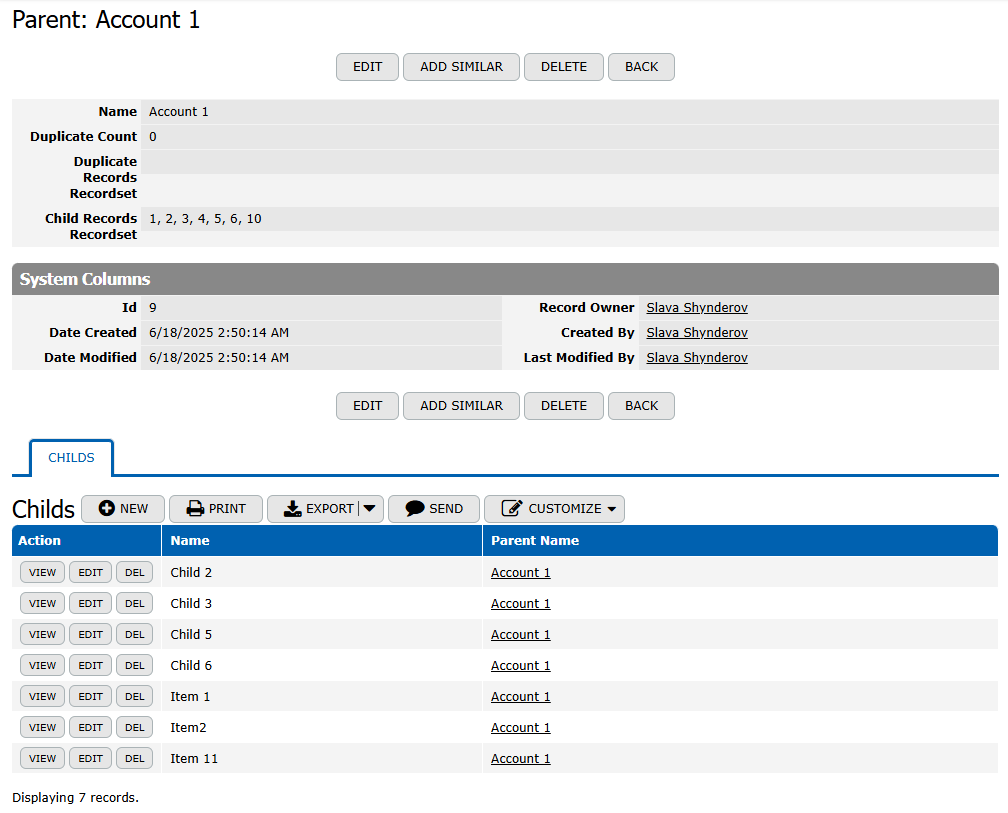Open the Last Modified By user link

tap(696, 358)
